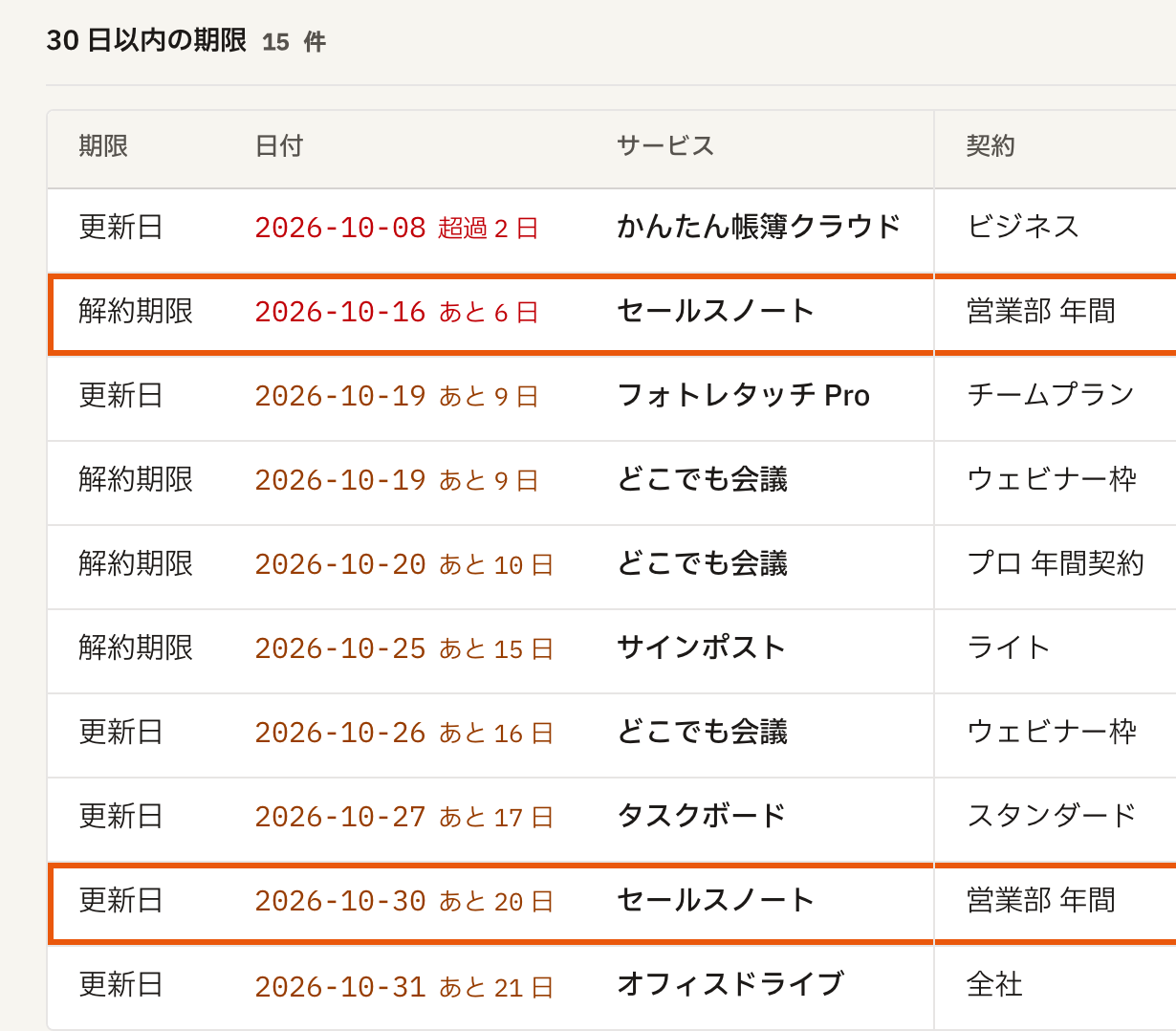
Task: Click the 日付 column header
Action: (x=279, y=146)
